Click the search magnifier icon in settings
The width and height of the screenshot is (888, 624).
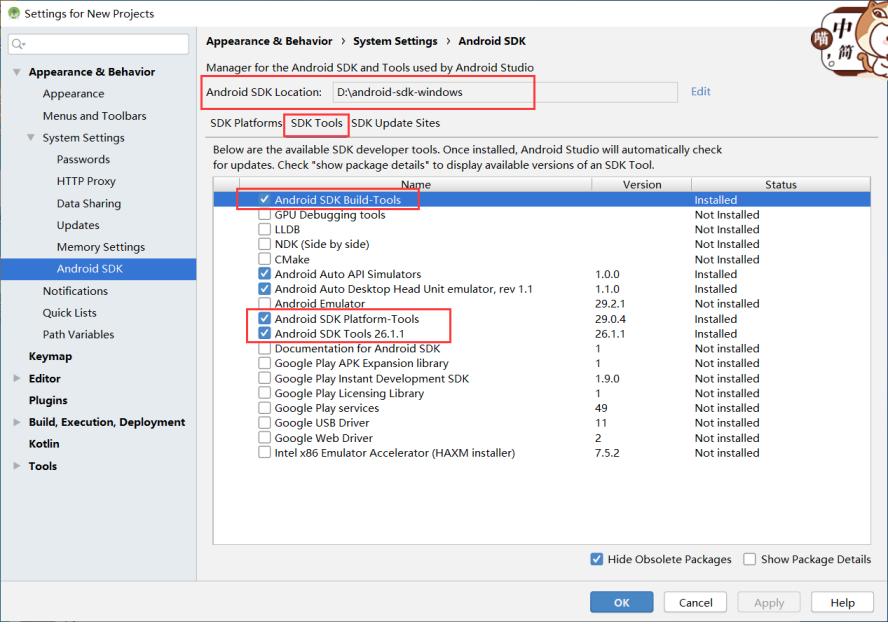coord(18,44)
